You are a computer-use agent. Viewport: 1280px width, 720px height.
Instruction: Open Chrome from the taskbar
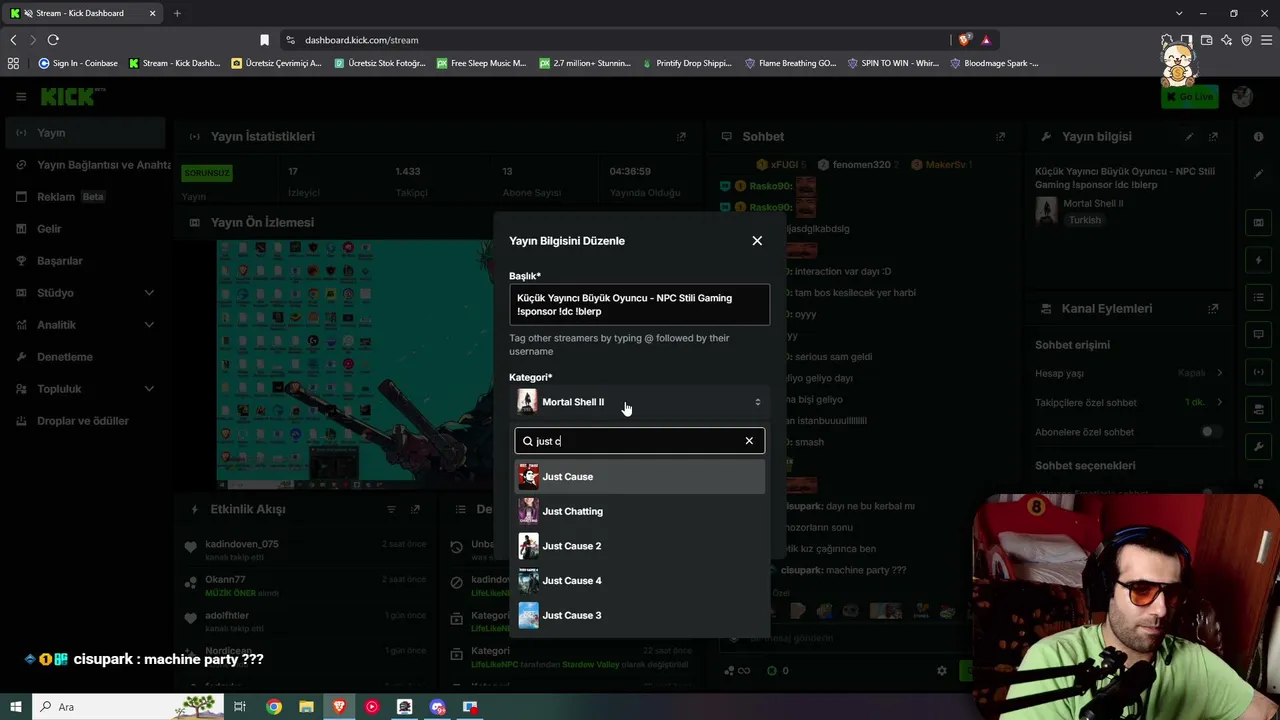point(274,707)
